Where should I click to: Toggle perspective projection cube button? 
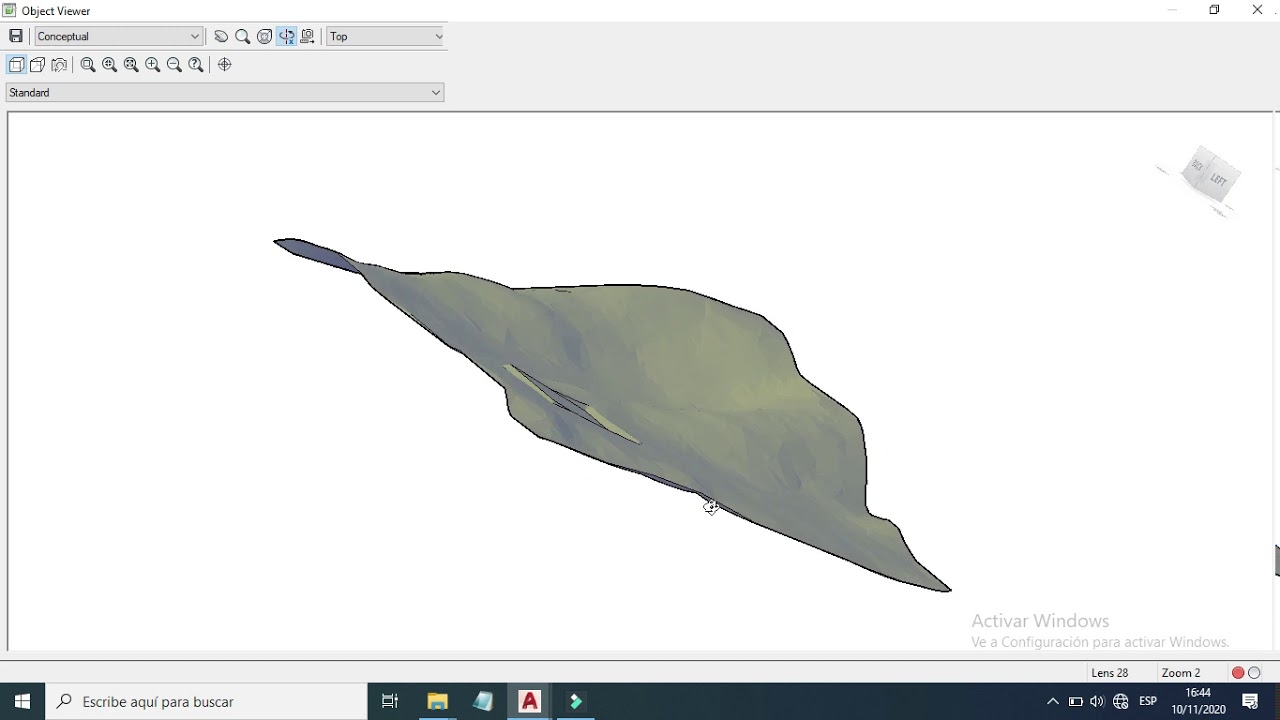[x=38, y=64]
